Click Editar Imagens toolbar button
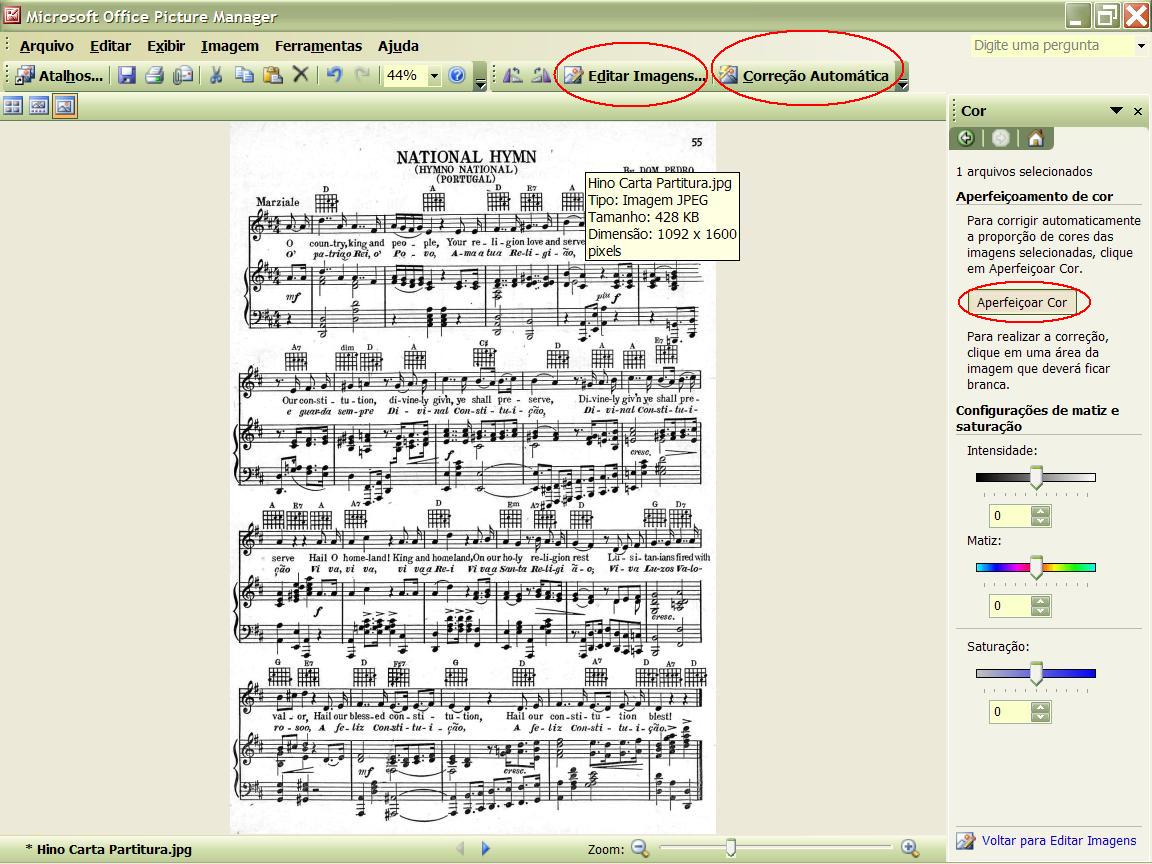Screen dimensions: 1152x864 click(x=634, y=75)
